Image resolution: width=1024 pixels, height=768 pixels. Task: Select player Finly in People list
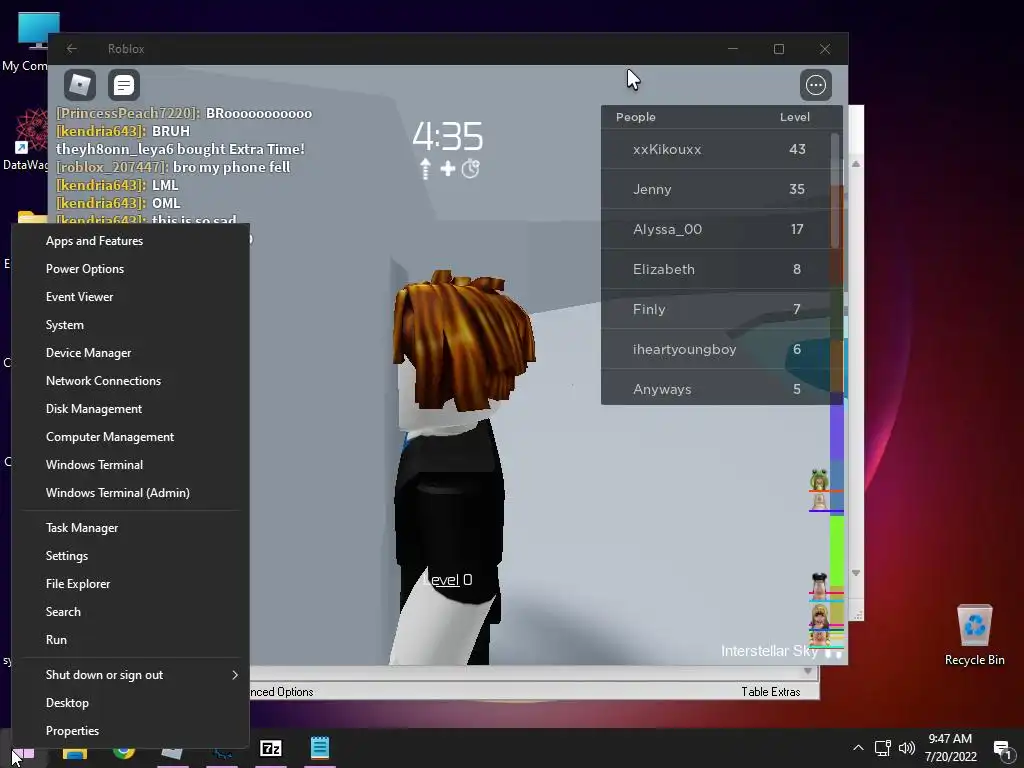coord(716,309)
